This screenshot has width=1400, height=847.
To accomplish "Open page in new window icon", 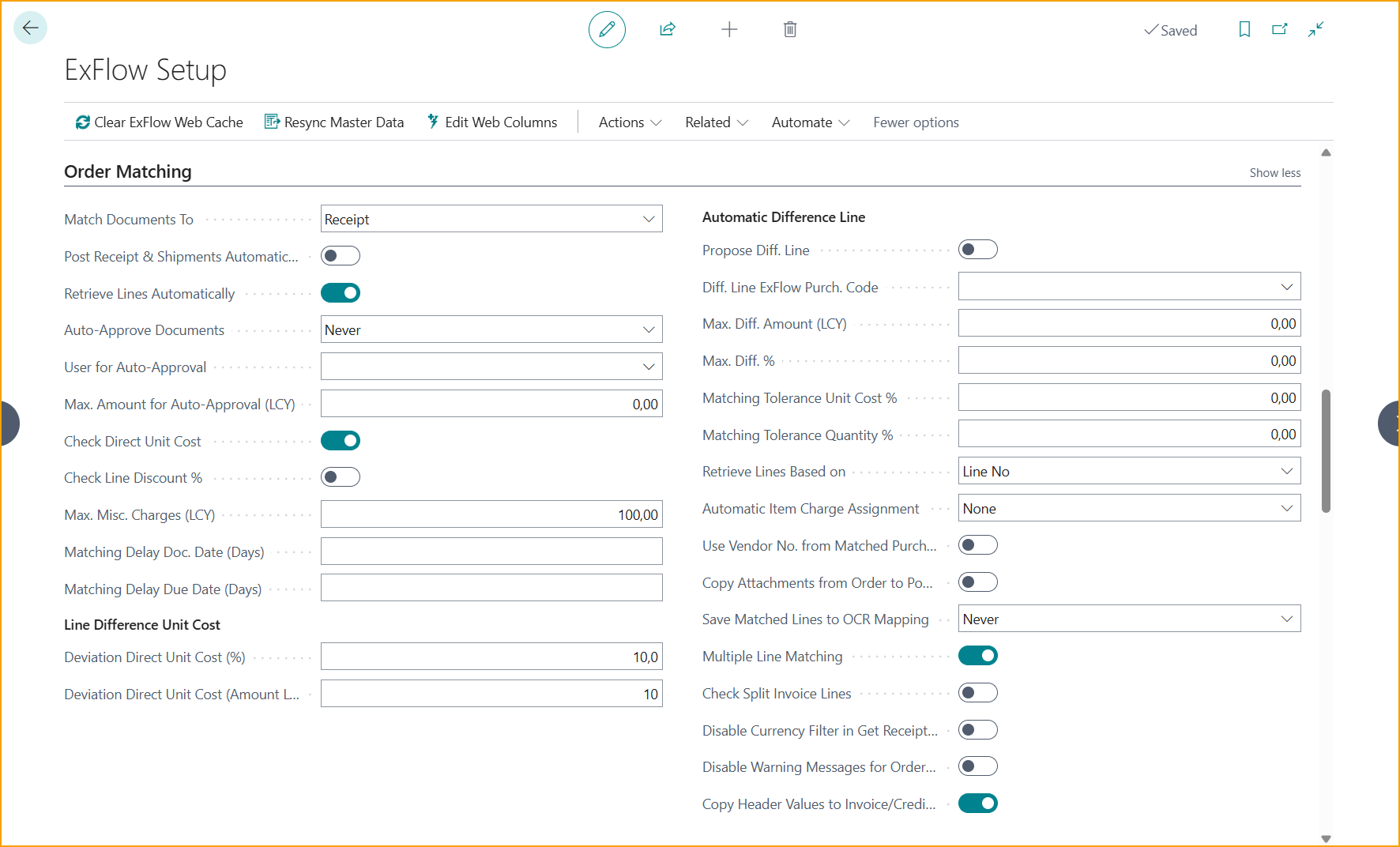I will (x=1280, y=29).
